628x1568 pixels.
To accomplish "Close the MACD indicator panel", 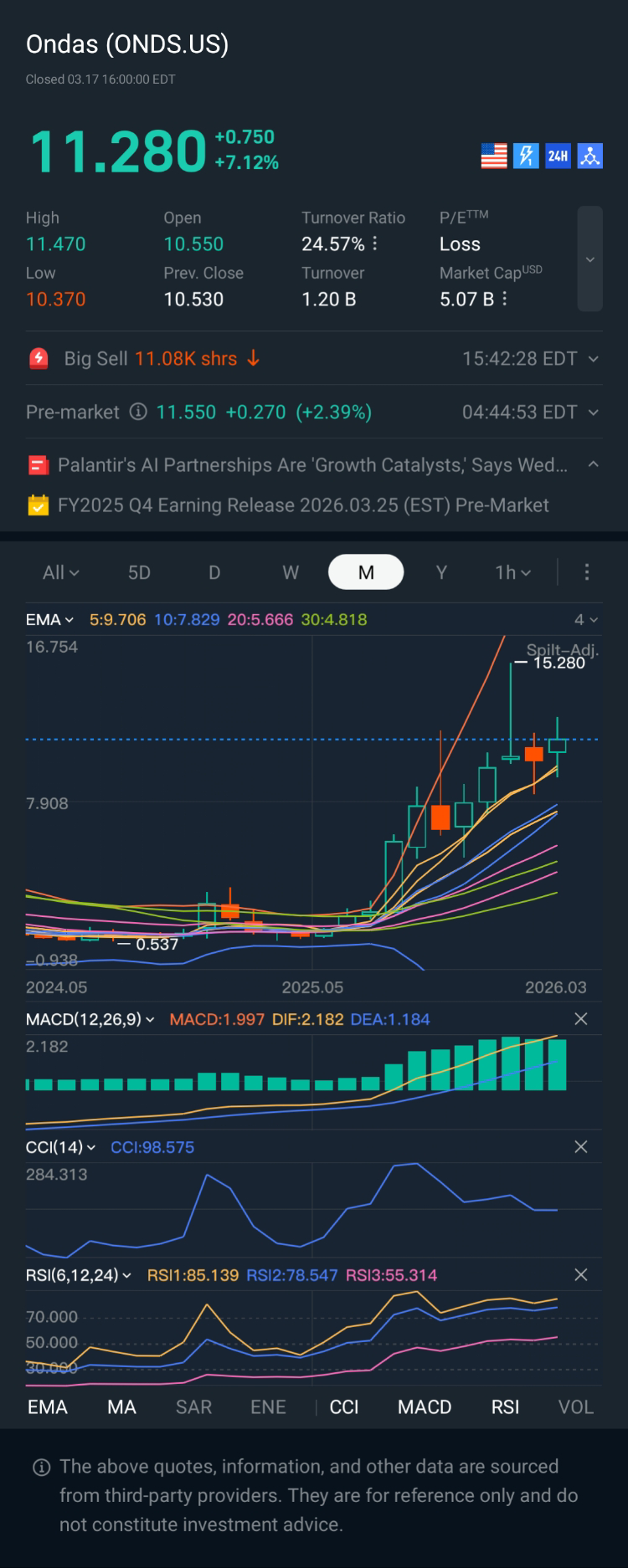I will 581,1019.
